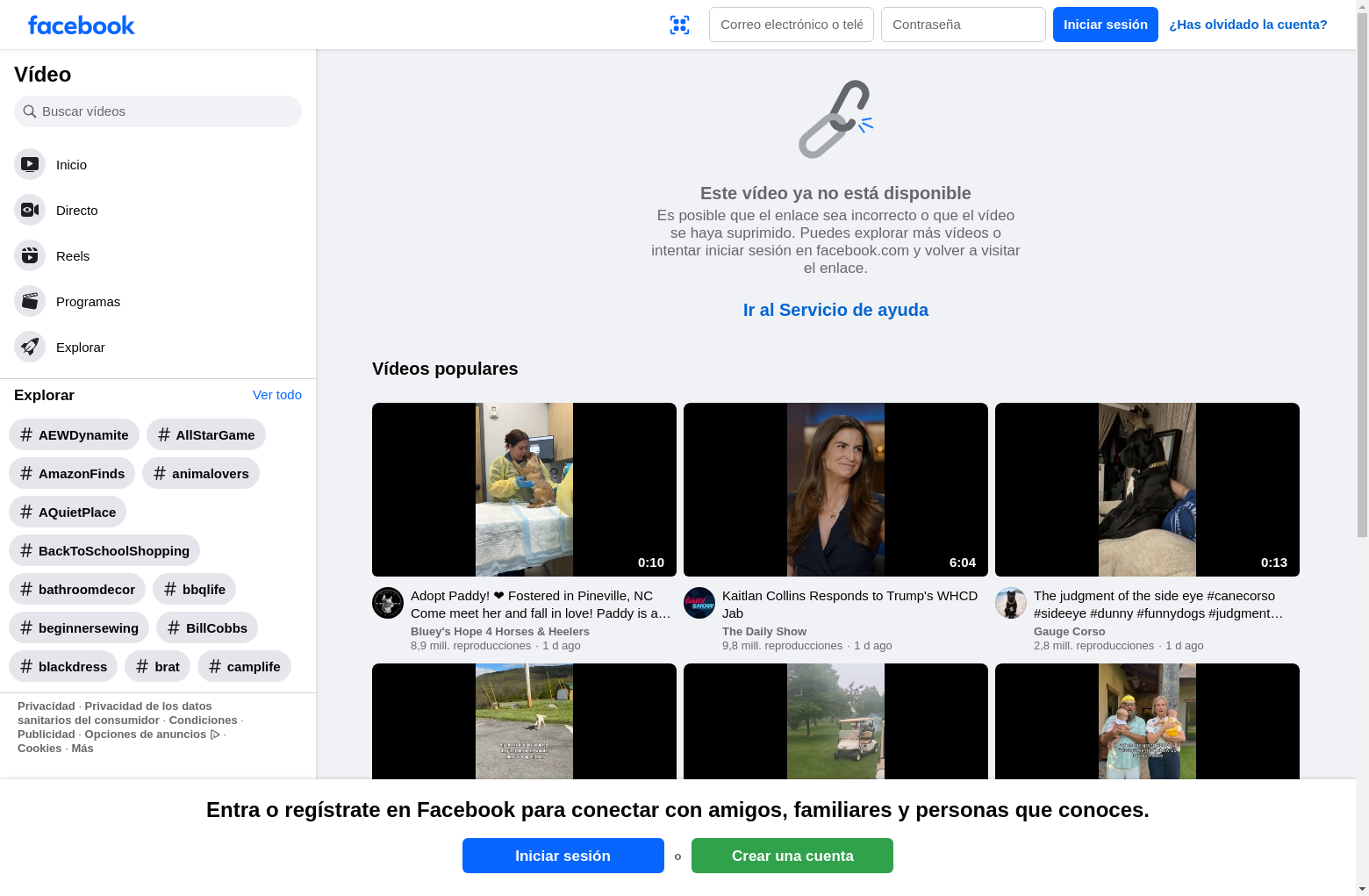Click the Crear una cuenta button
The image size is (1369, 896).
[792, 856]
